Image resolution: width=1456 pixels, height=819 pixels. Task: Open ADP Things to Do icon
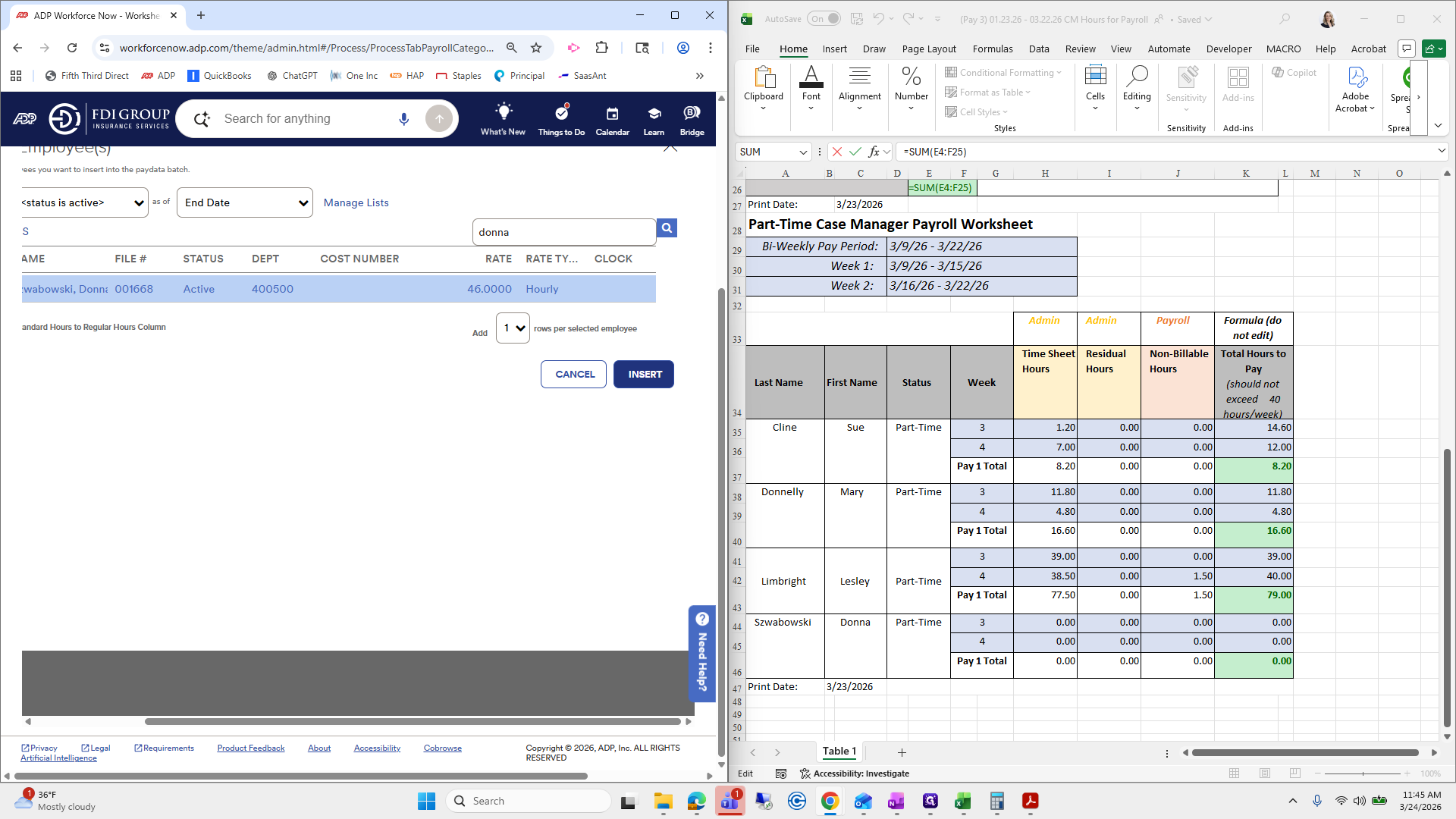tap(561, 115)
